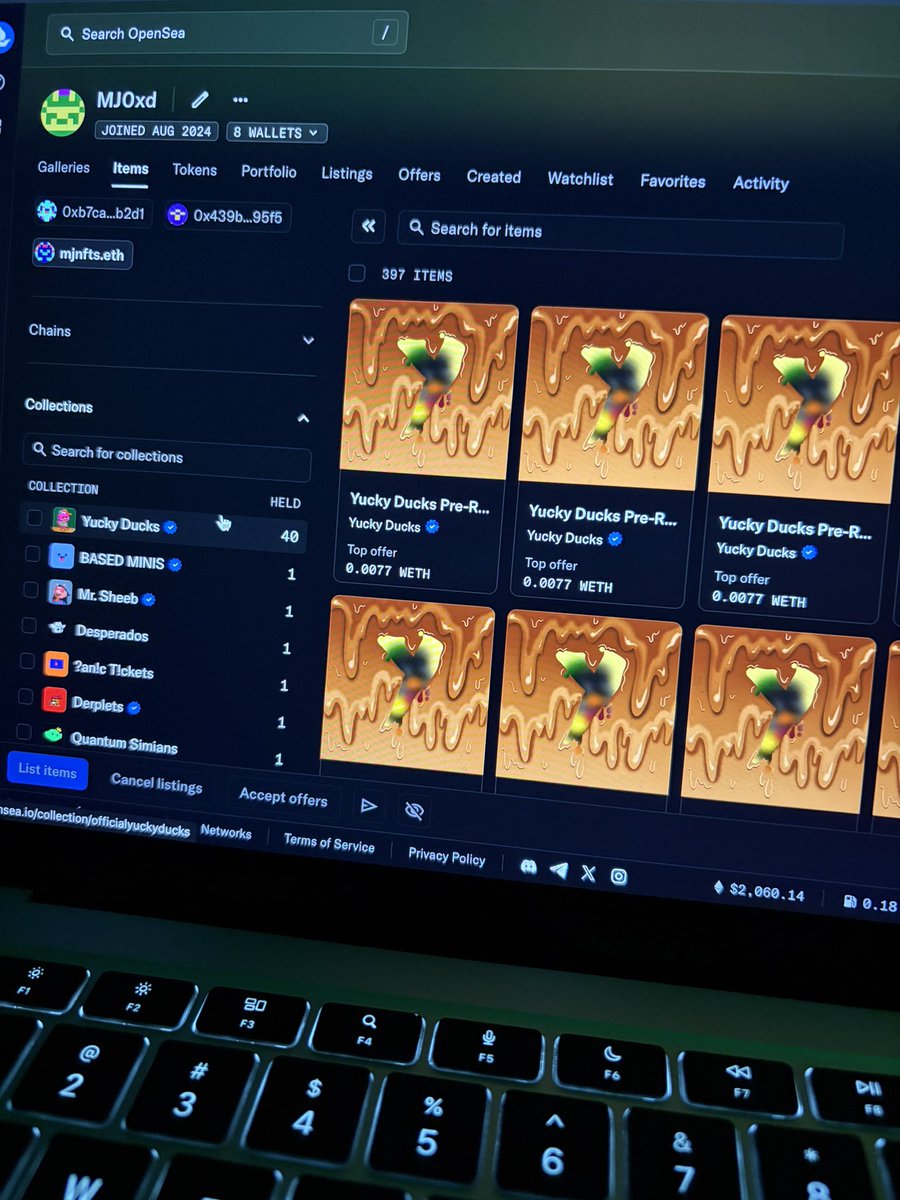Open the Instagram icon in footer
The image size is (900, 1200).
[619, 876]
